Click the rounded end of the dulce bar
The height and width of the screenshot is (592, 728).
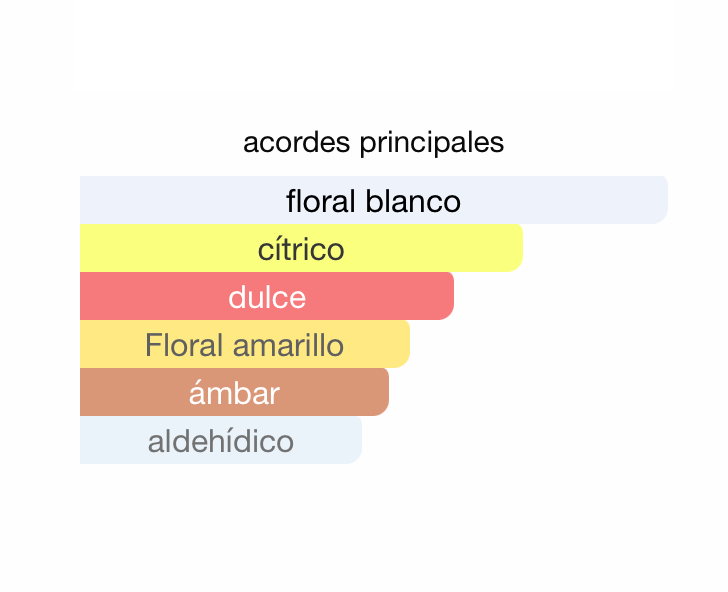[x=443, y=296]
